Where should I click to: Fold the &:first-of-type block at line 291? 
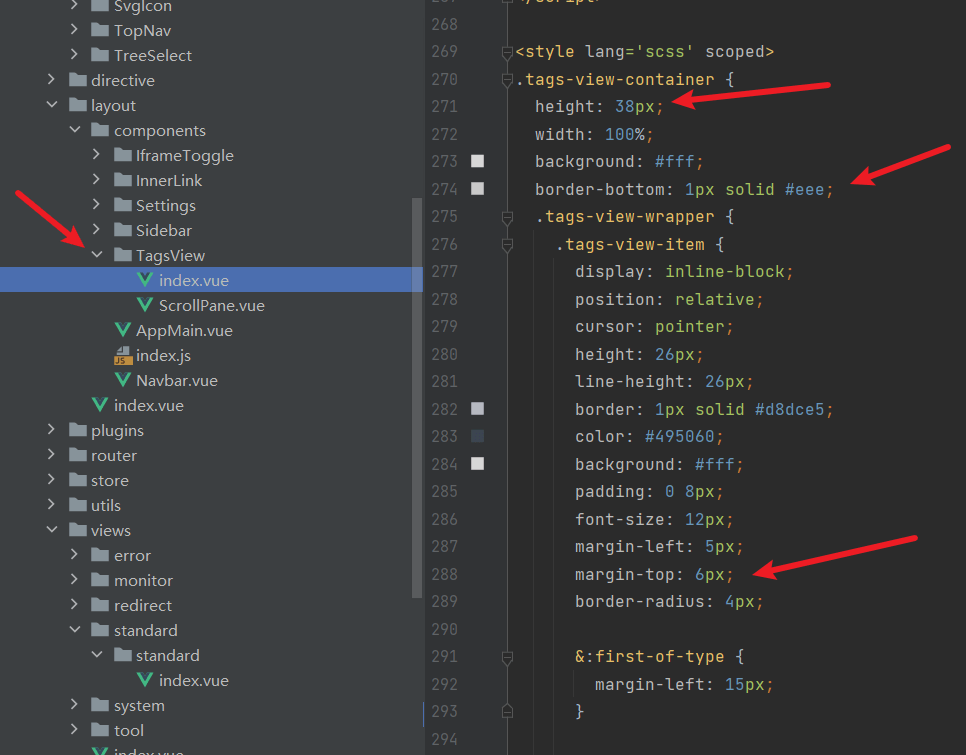[x=507, y=657]
